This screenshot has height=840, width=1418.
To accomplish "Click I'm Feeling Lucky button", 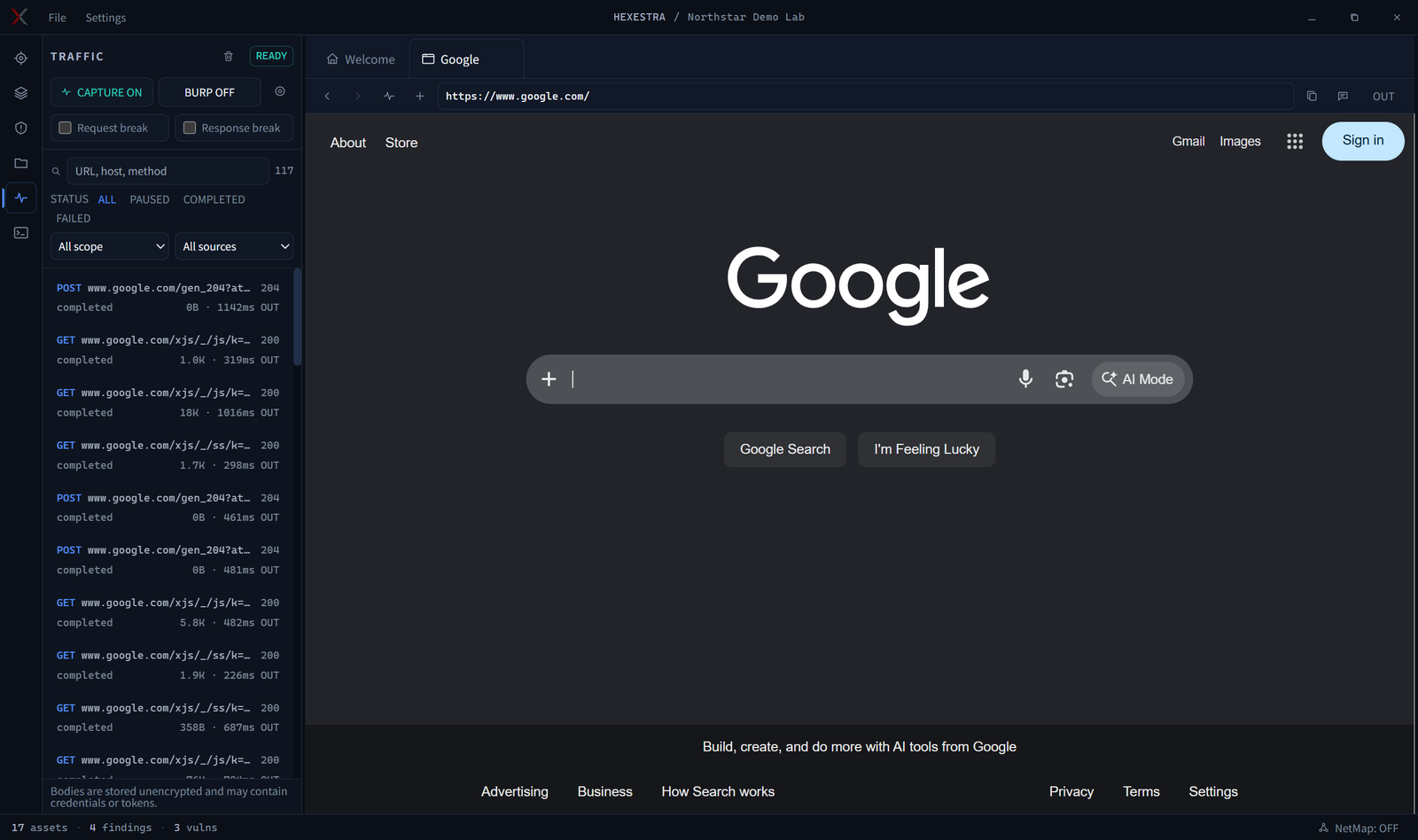I will 926,449.
